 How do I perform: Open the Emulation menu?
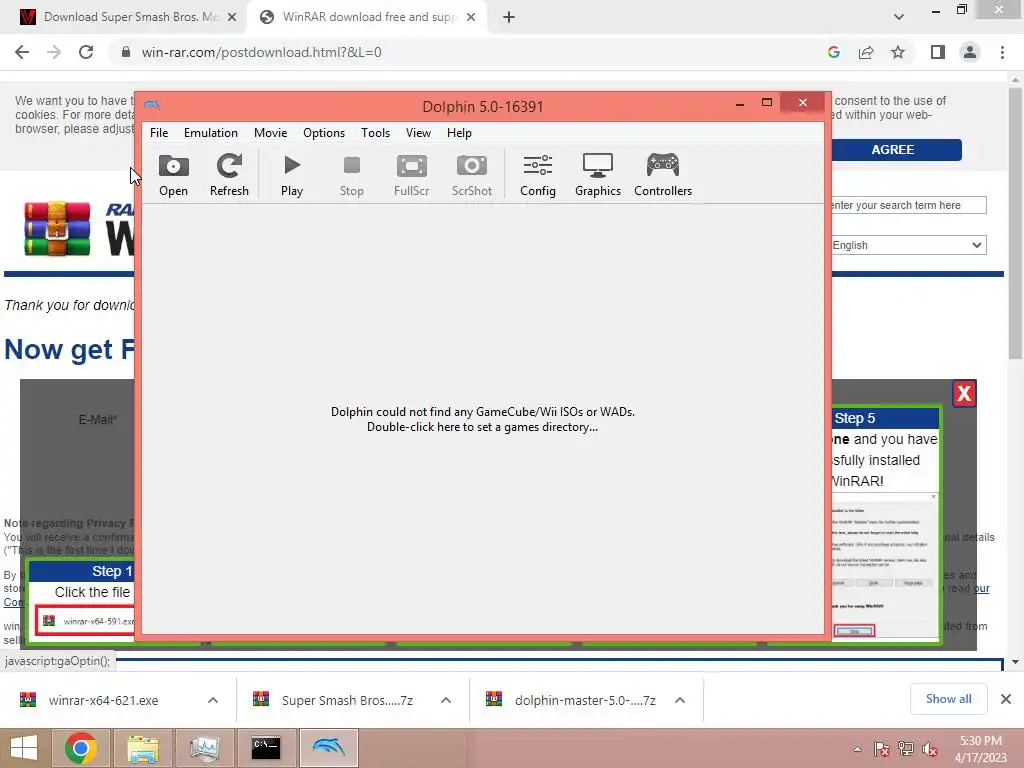tap(210, 133)
